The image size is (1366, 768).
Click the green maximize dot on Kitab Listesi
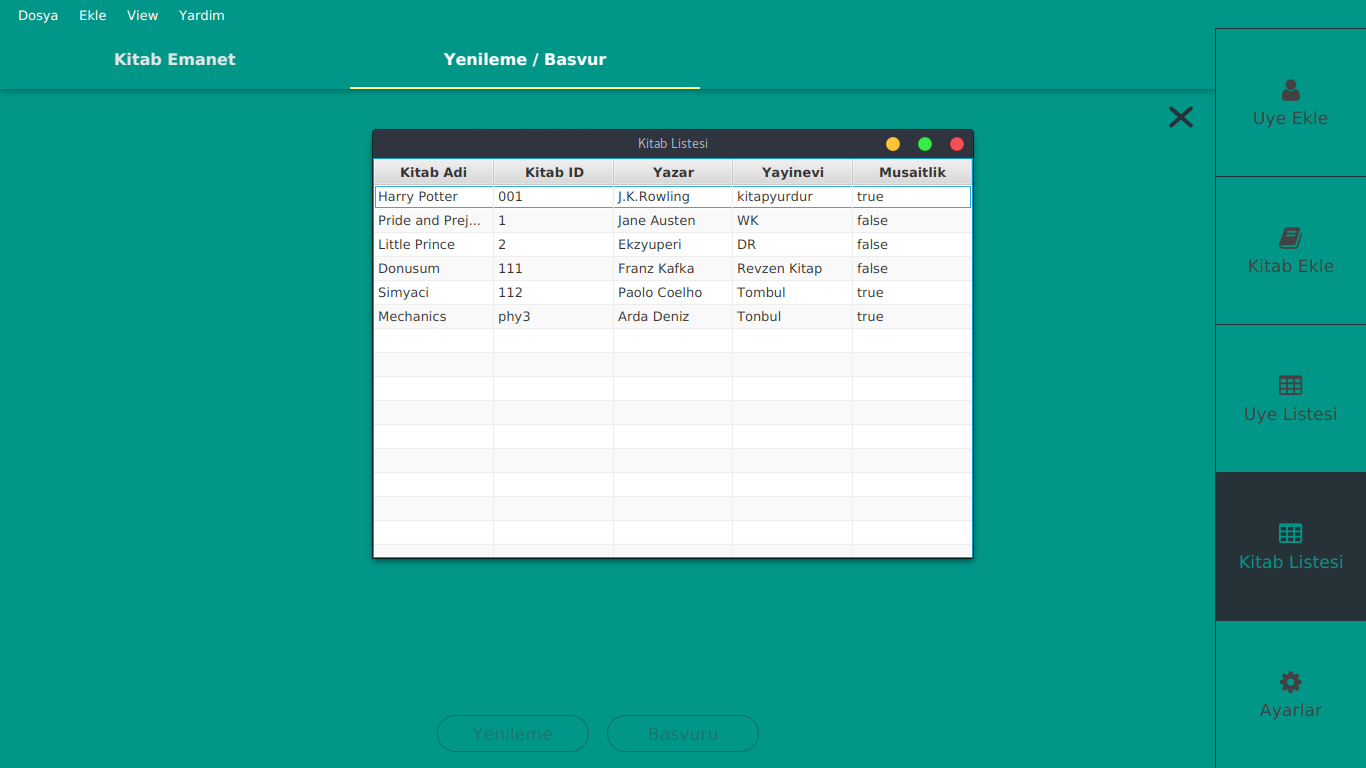(924, 143)
